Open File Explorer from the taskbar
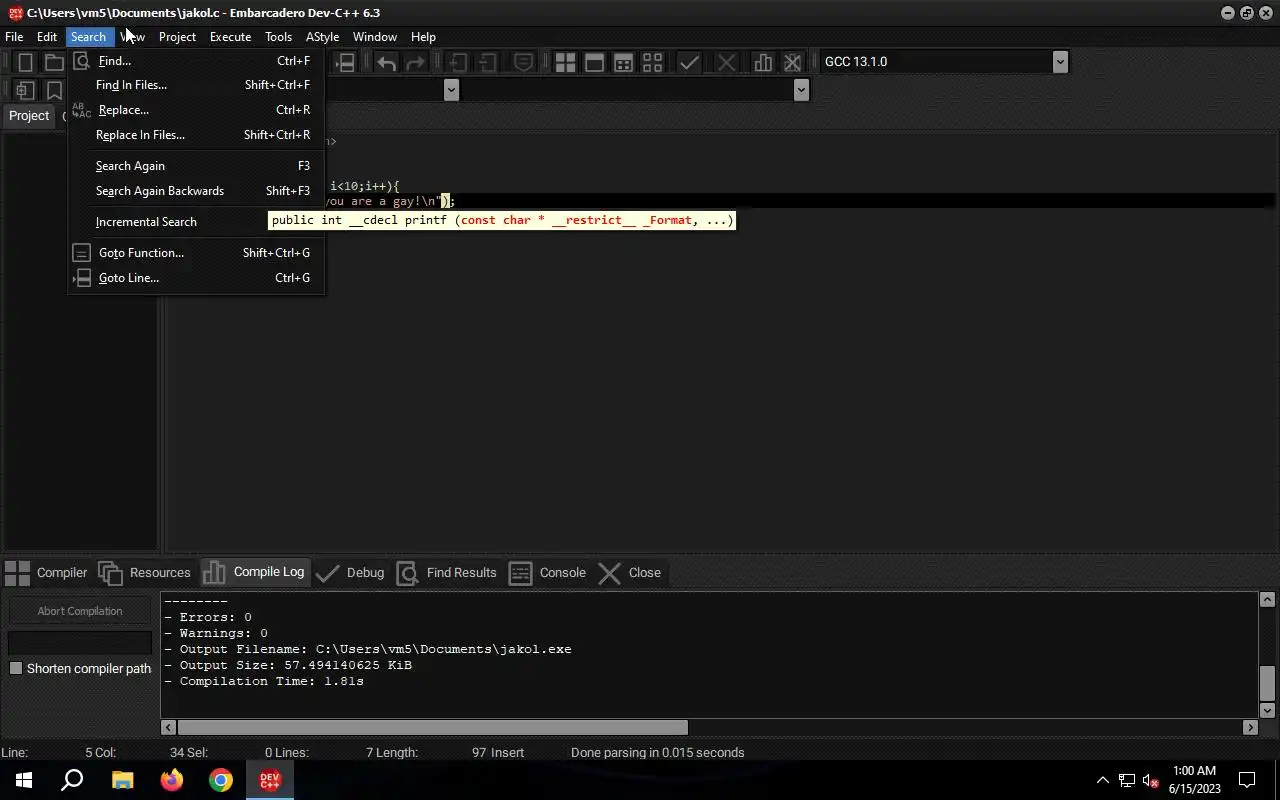The width and height of the screenshot is (1280, 800). pyautogui.click(x=122, y=780)
